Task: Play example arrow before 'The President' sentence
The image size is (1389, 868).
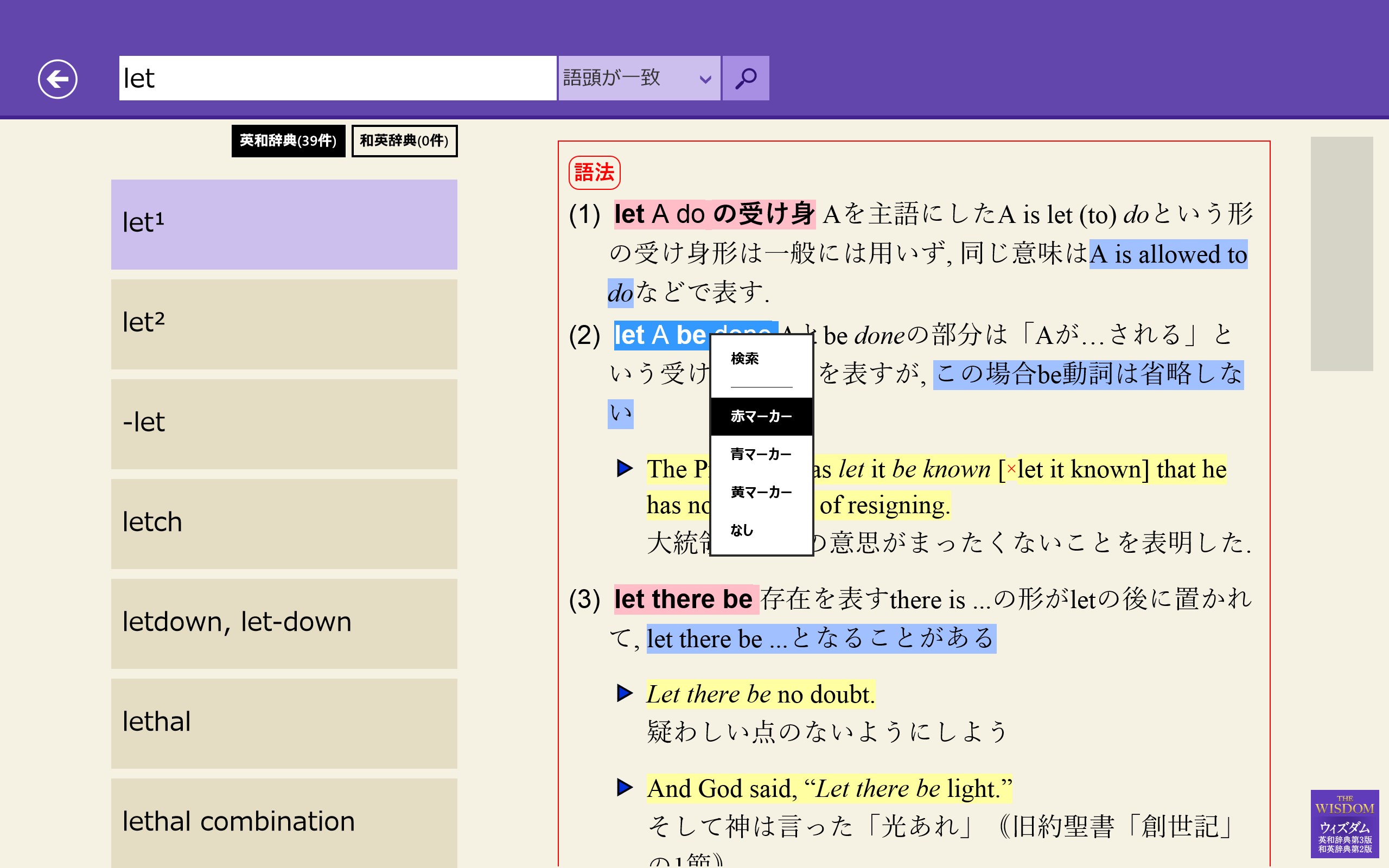Action: pyautogui.click(x=625, y=468)
